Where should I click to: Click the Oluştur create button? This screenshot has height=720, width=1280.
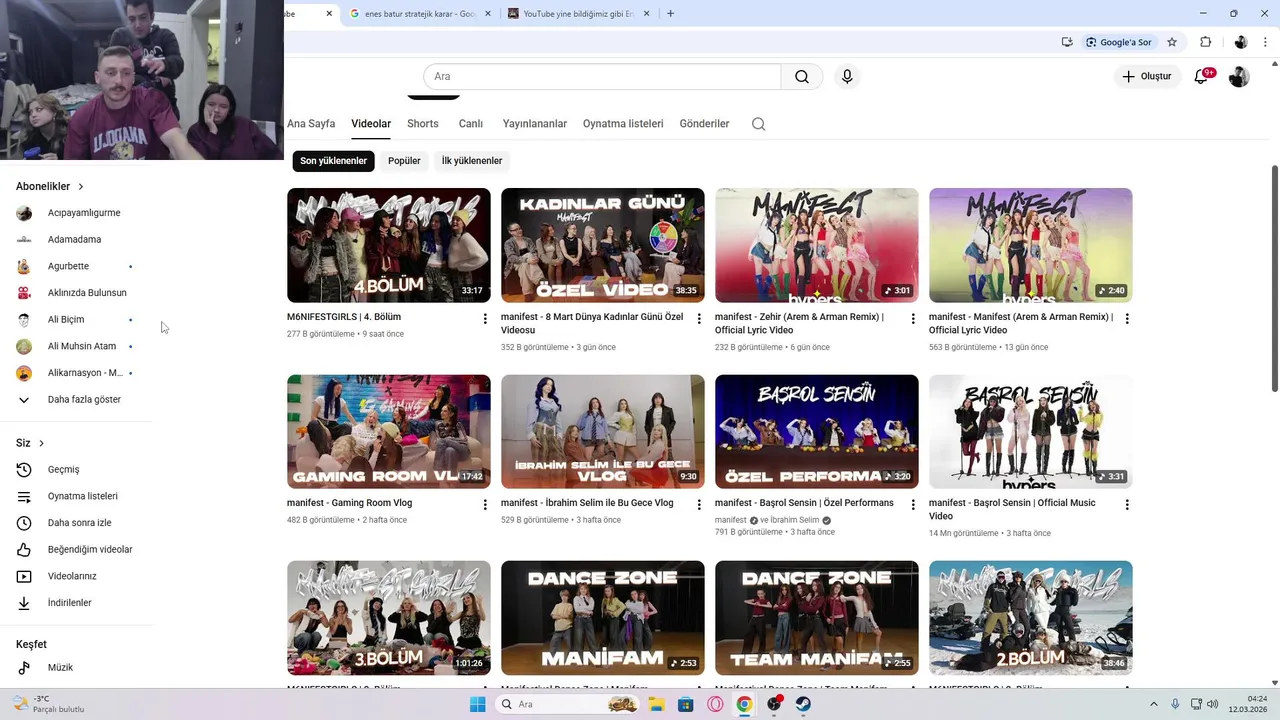1146,76
